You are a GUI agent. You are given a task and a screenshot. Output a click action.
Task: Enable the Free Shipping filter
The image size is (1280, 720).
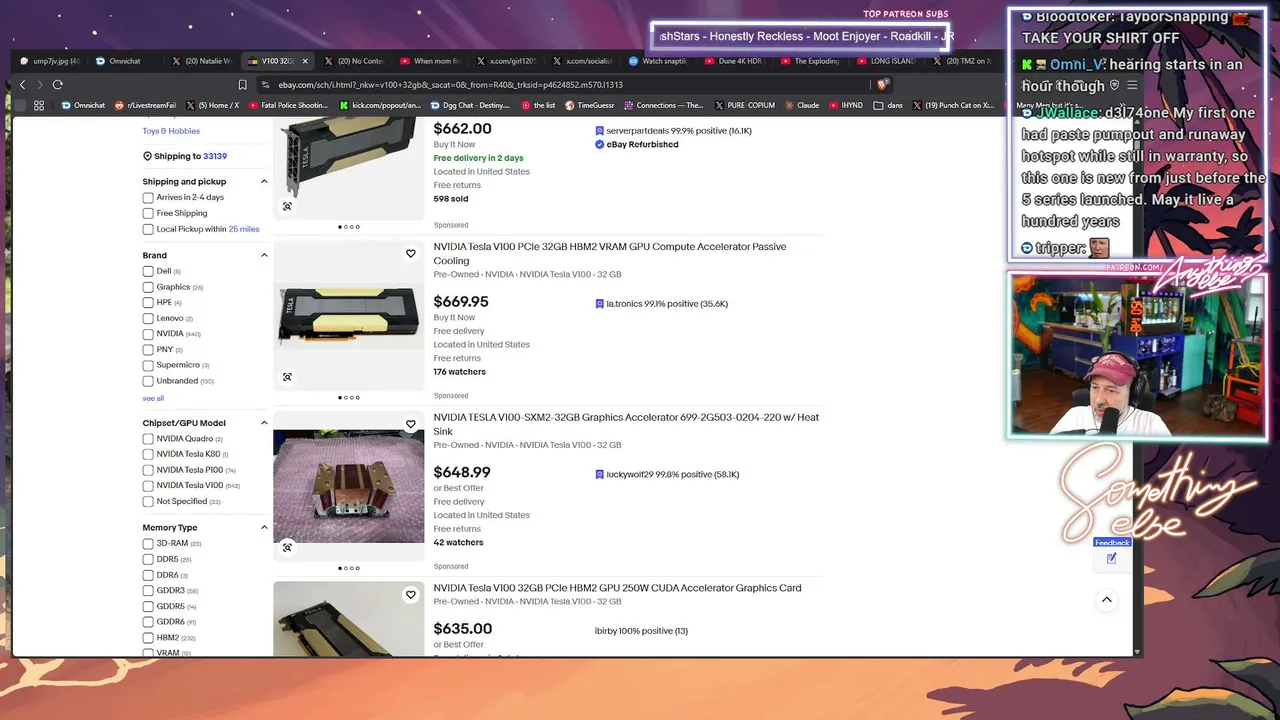(x=148, y=214)
